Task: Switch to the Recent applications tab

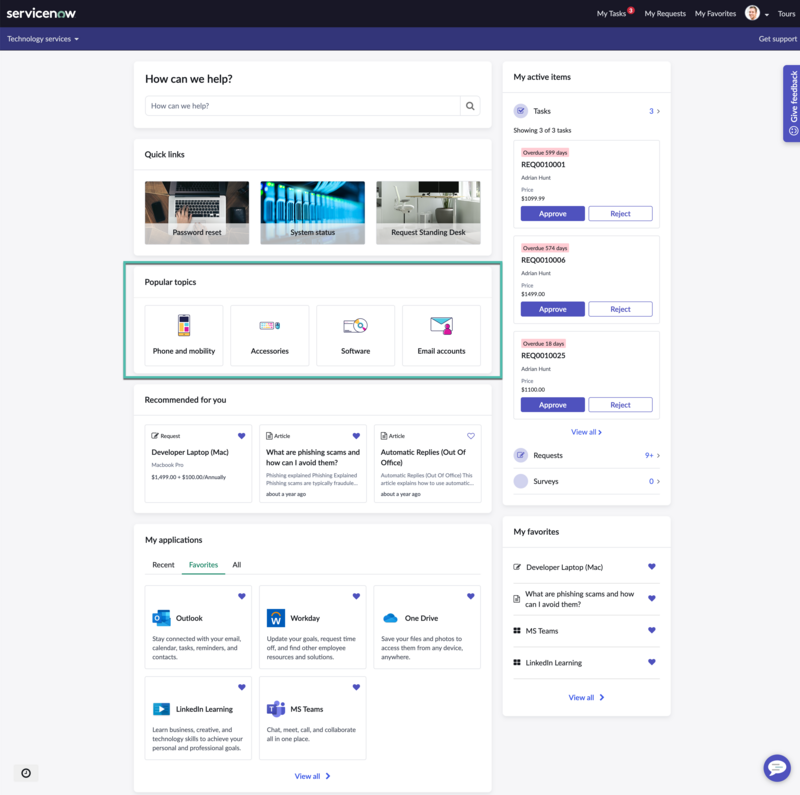Action: pyautogui.click(x=163, y=565)
